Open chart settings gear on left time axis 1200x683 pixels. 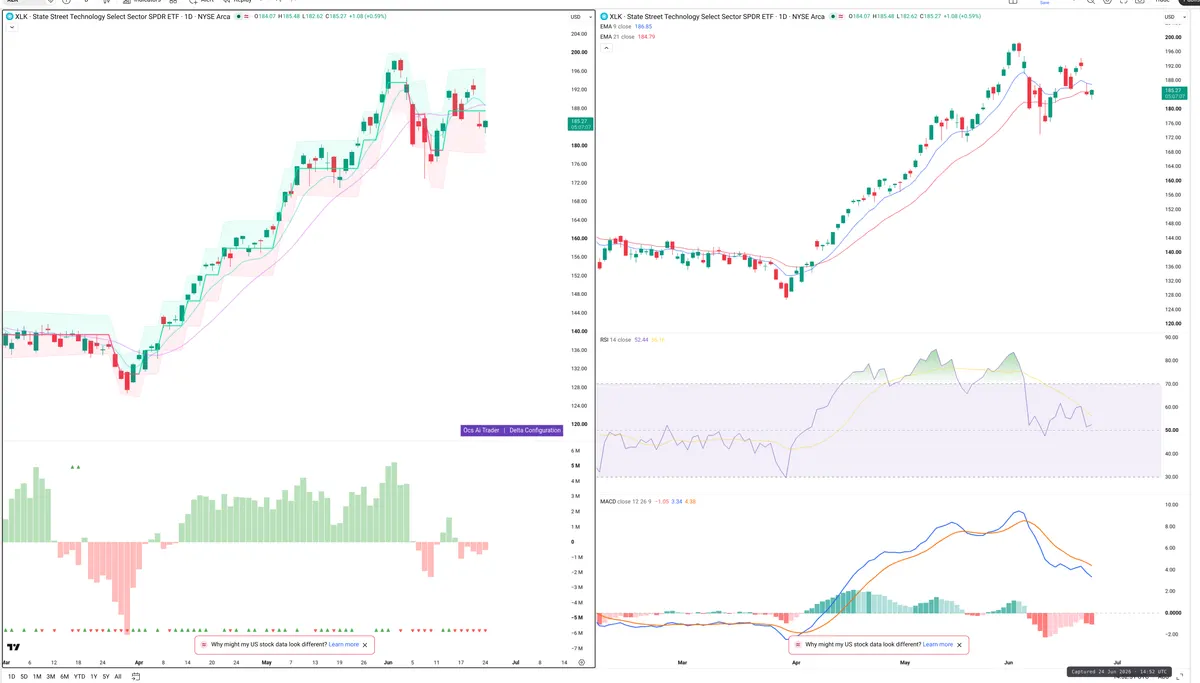[581, 662]
